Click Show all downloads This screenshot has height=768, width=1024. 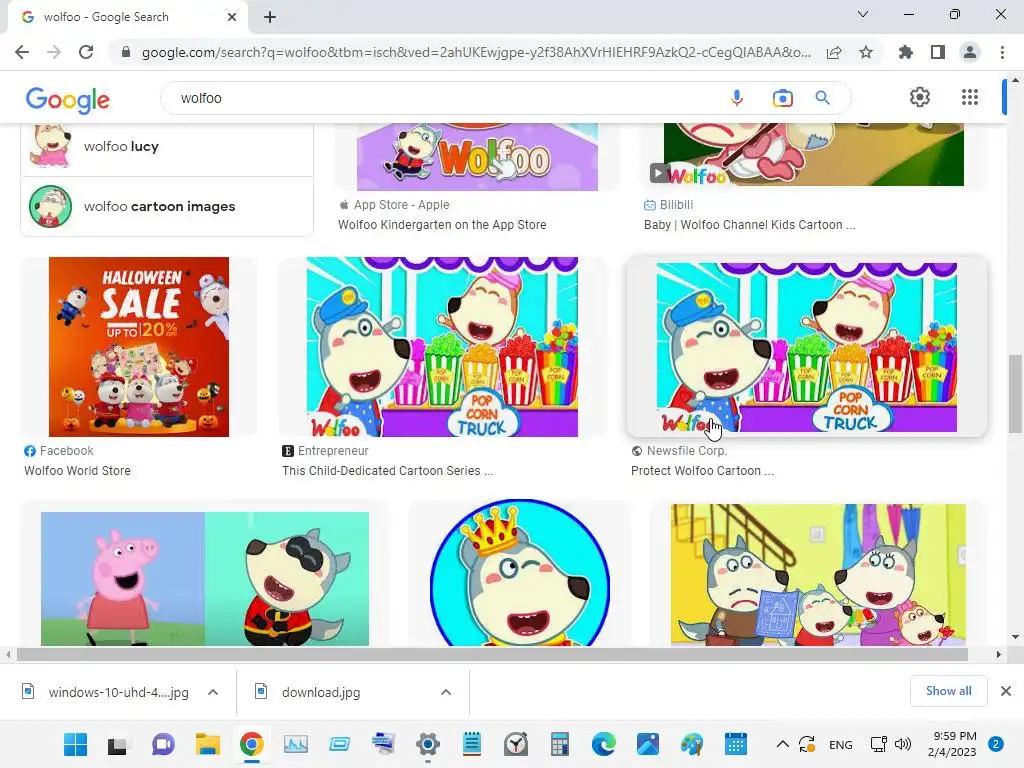click(948, 691)
